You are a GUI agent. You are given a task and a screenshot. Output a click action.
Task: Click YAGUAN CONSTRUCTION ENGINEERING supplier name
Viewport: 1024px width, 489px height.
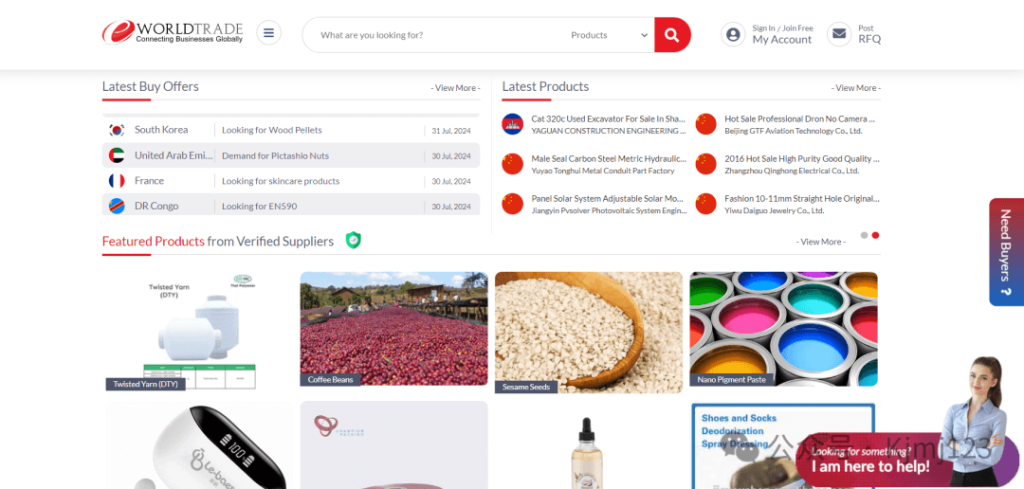(x=609, y=131)
